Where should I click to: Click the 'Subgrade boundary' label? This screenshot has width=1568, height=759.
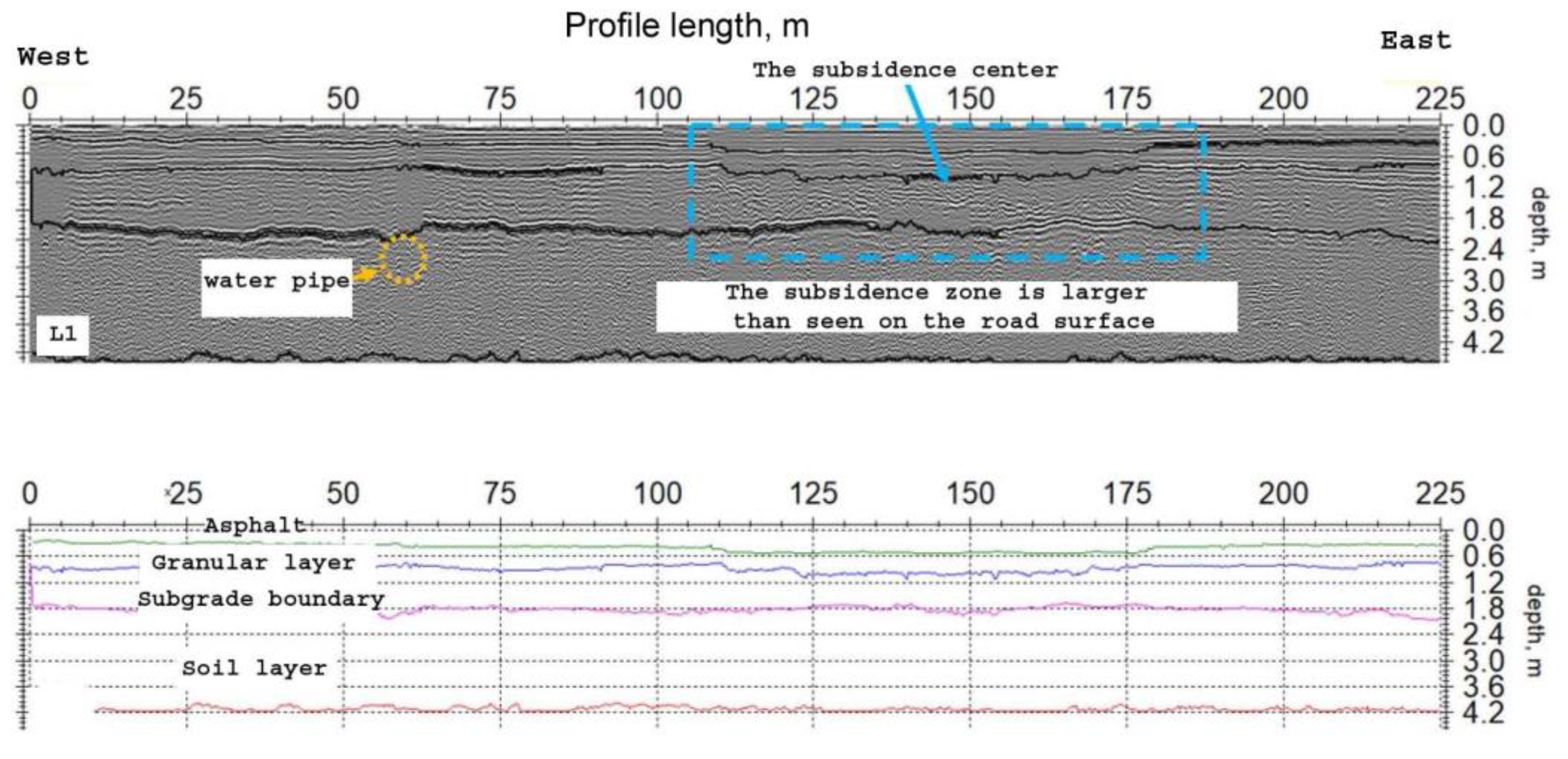261,599
